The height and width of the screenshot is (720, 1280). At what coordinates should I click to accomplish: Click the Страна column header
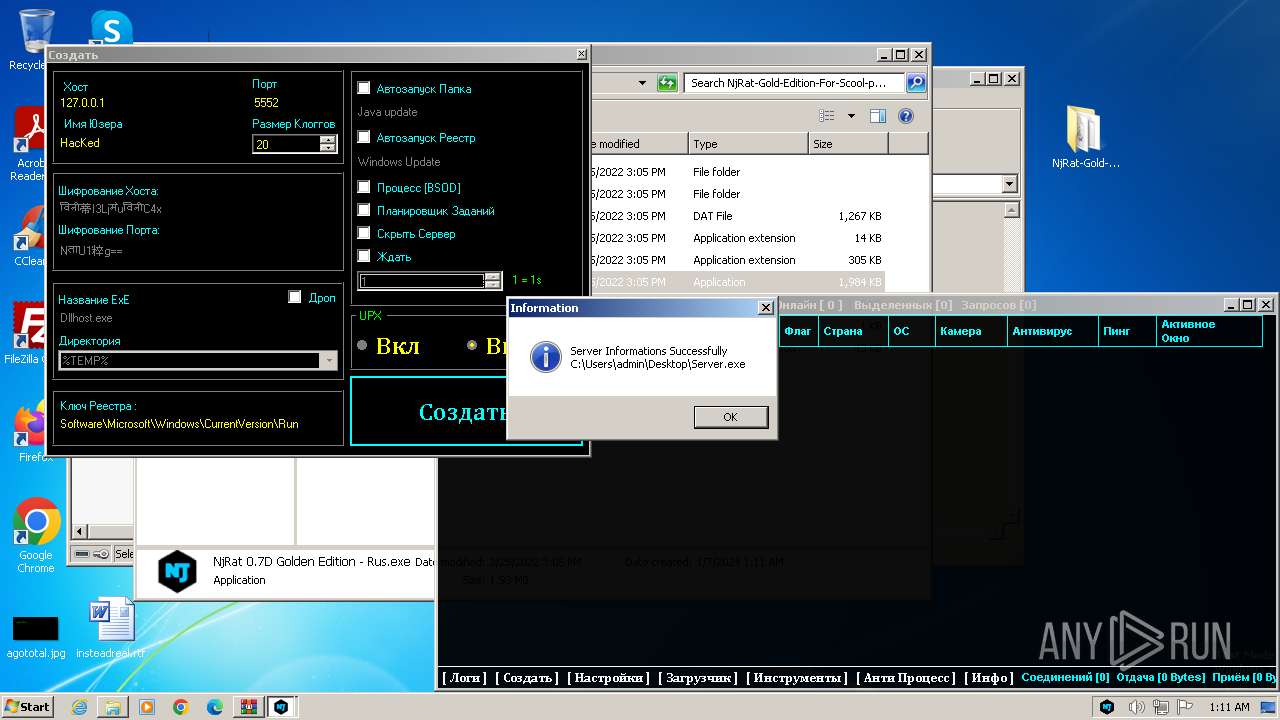click(x=852, y=331)
